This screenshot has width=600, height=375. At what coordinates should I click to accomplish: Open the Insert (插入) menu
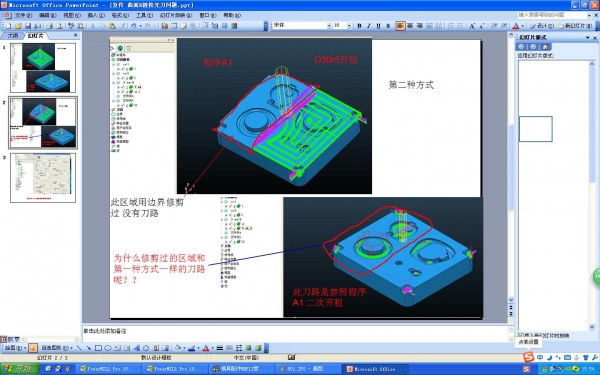click(x=96, y=15)
